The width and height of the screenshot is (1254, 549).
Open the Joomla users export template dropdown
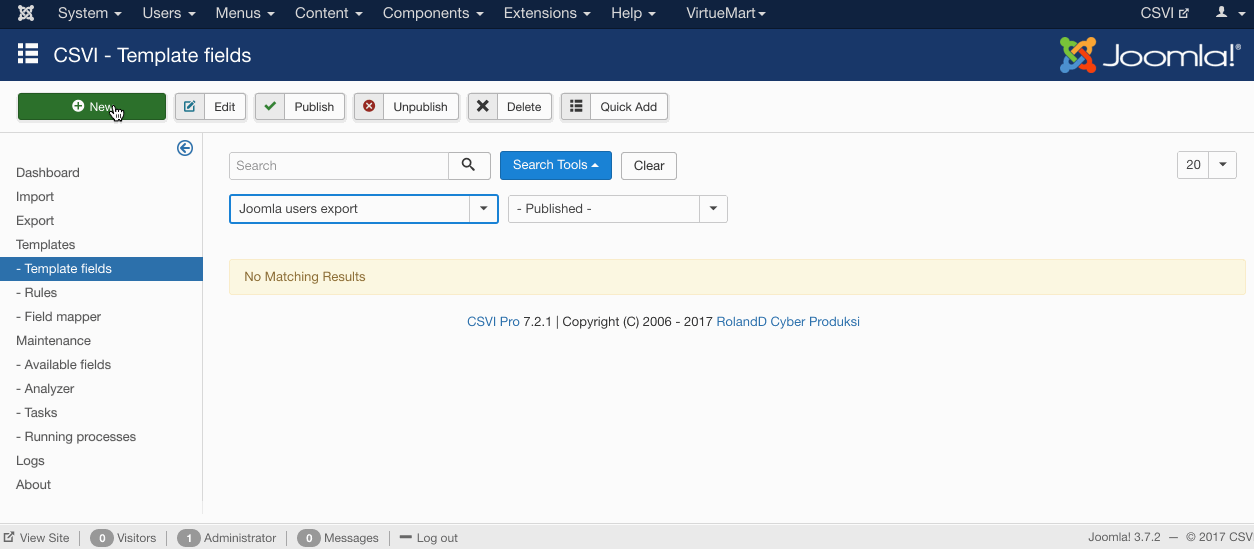(x=364, y=209)
